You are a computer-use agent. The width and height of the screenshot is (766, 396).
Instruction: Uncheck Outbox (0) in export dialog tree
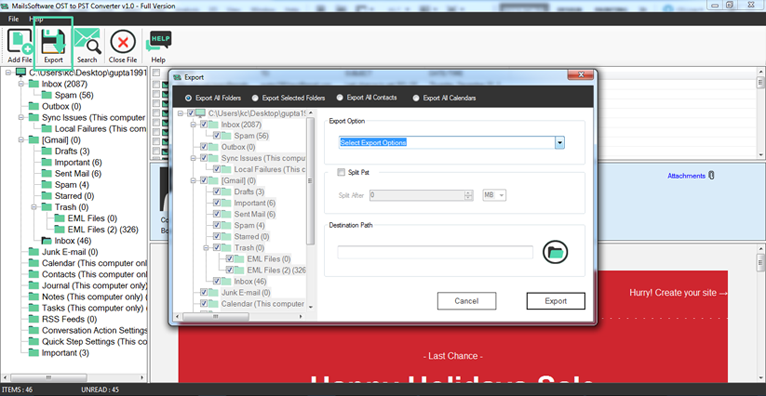click(204, 147)
